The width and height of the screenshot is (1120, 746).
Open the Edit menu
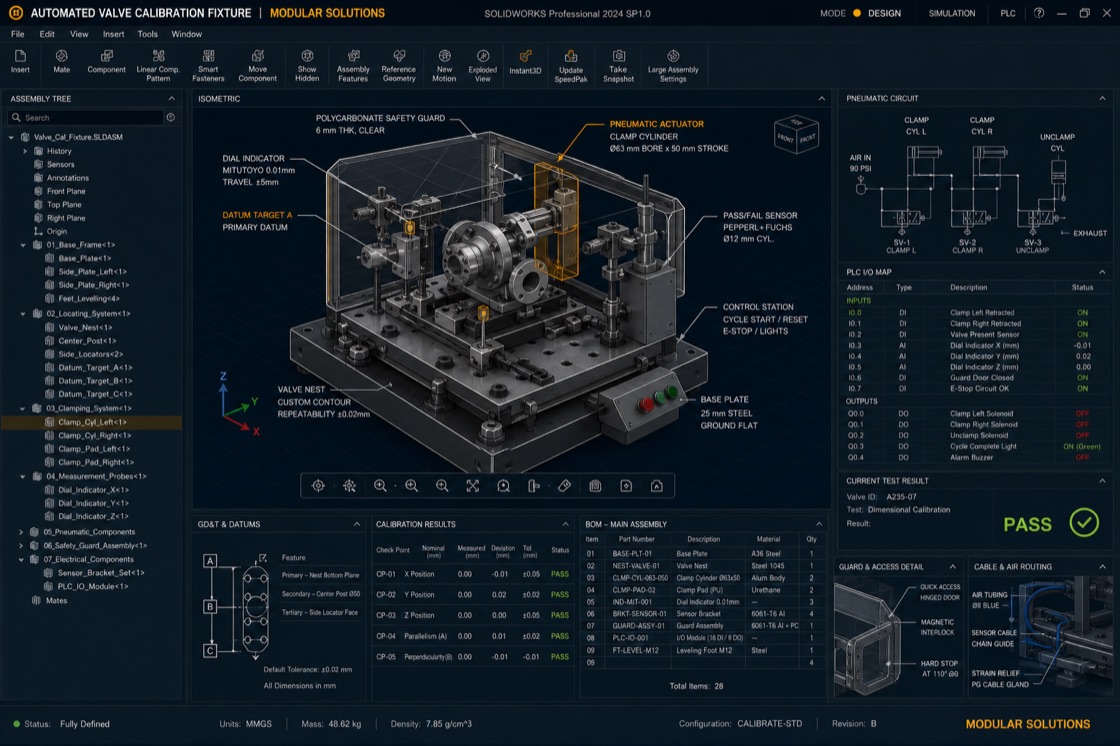point(47,34)
